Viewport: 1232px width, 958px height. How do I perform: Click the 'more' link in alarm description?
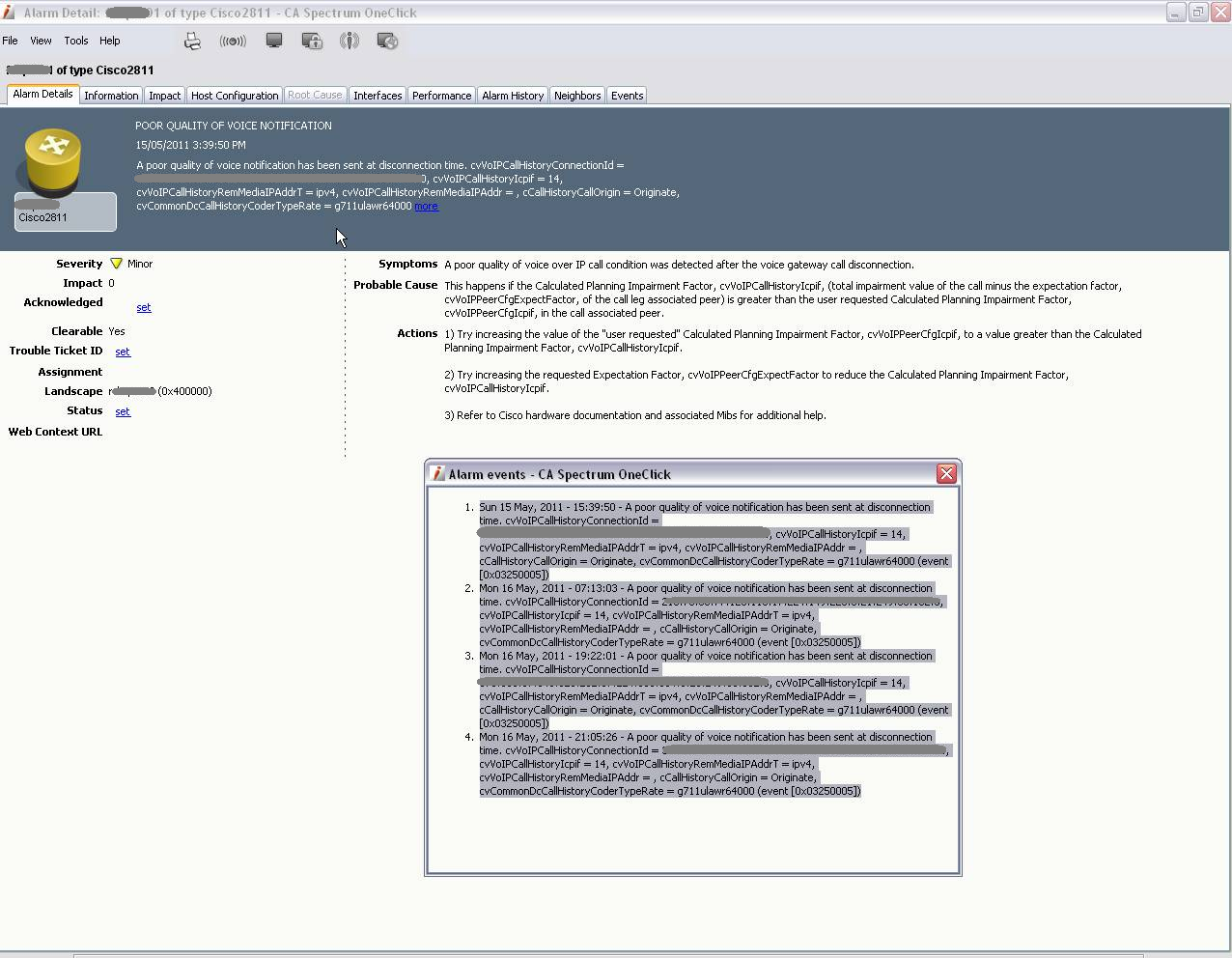(427, 206)
